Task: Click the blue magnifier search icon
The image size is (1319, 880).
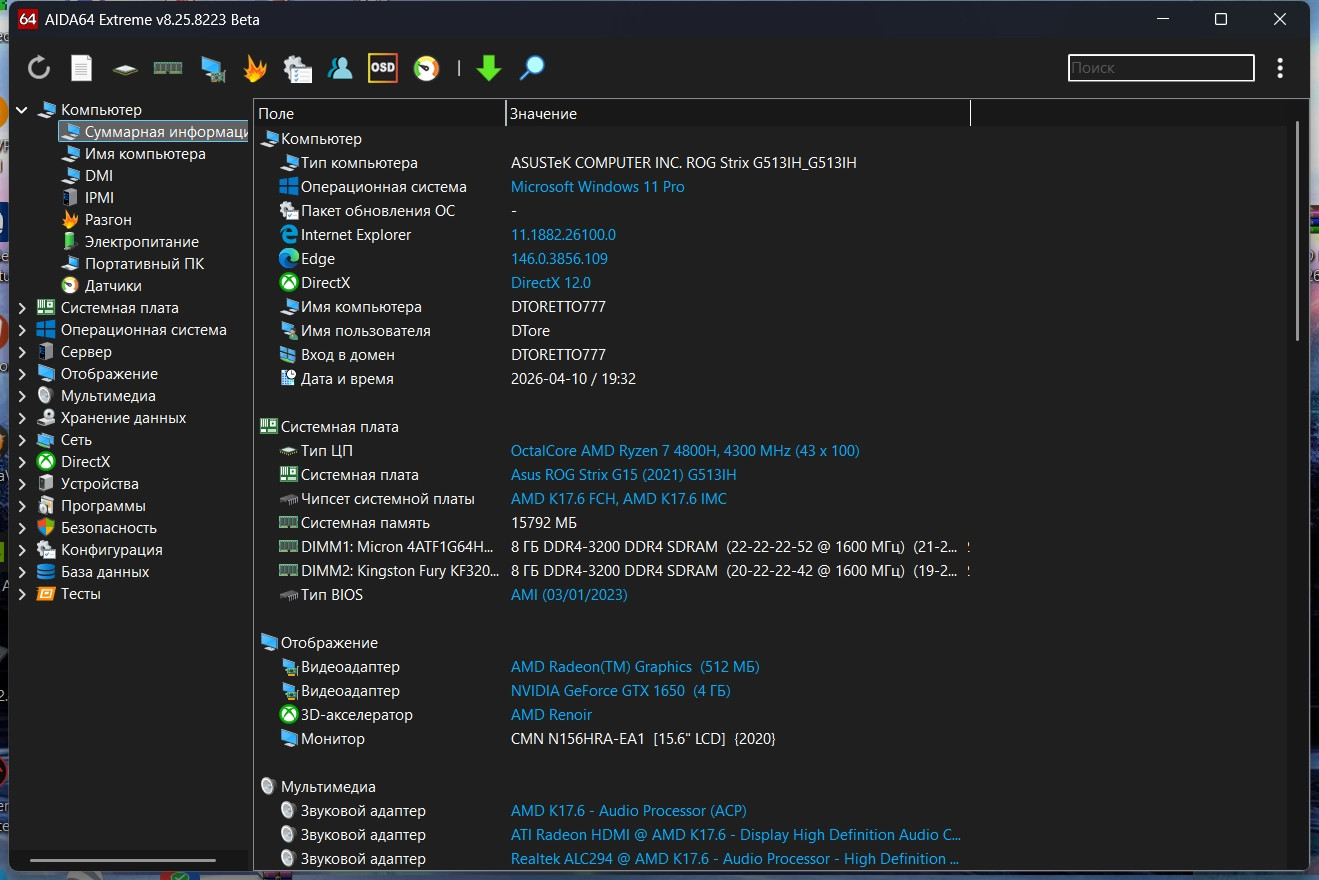Action: [532, 68]
